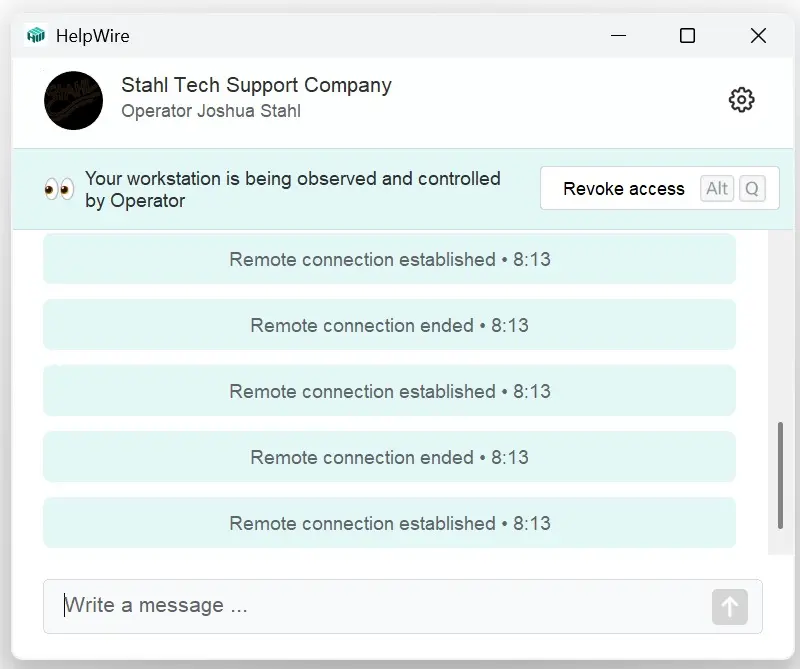This screenshot has height=669, width=800.
Task: Click the chat history scrollbar thumb
Action: 780,475
